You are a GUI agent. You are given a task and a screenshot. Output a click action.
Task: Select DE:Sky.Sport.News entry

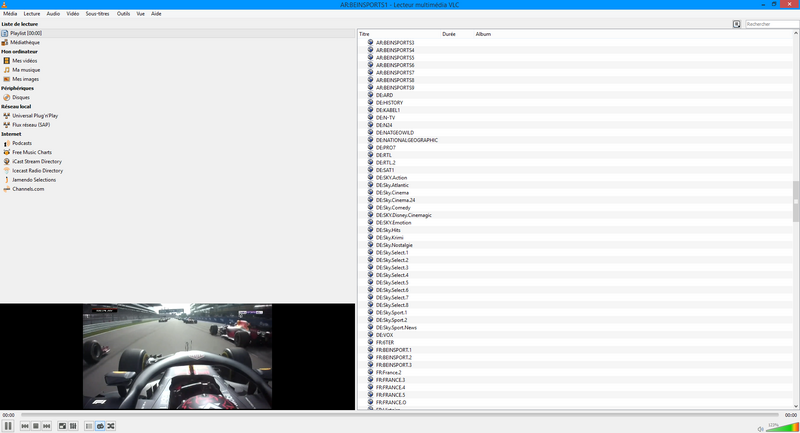(396, 328)
